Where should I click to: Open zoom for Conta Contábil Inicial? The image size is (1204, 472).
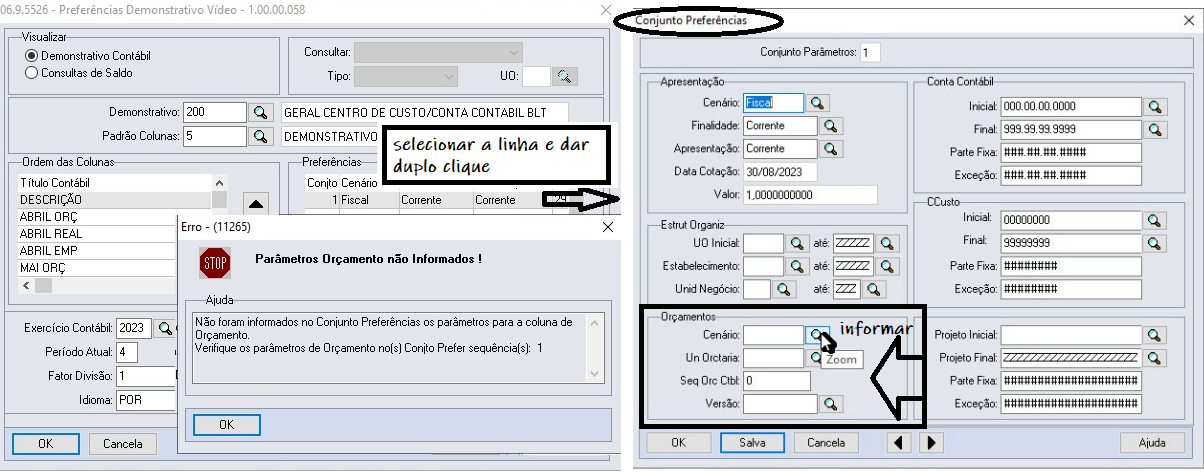click(x=1156, y=107)
